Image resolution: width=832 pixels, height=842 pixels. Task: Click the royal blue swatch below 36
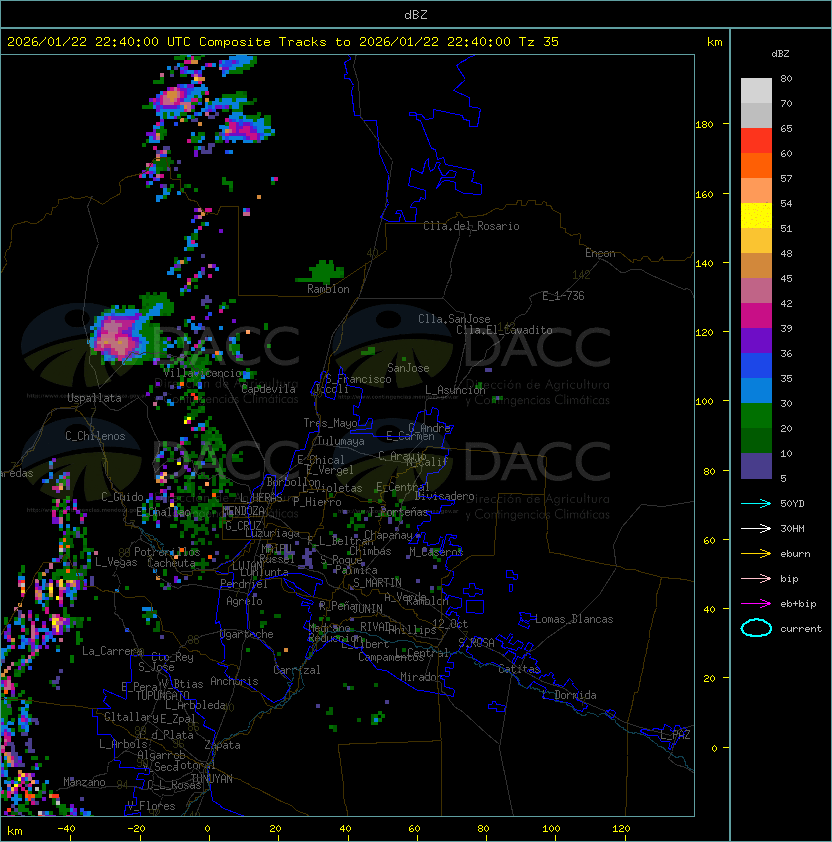[756, 366]
